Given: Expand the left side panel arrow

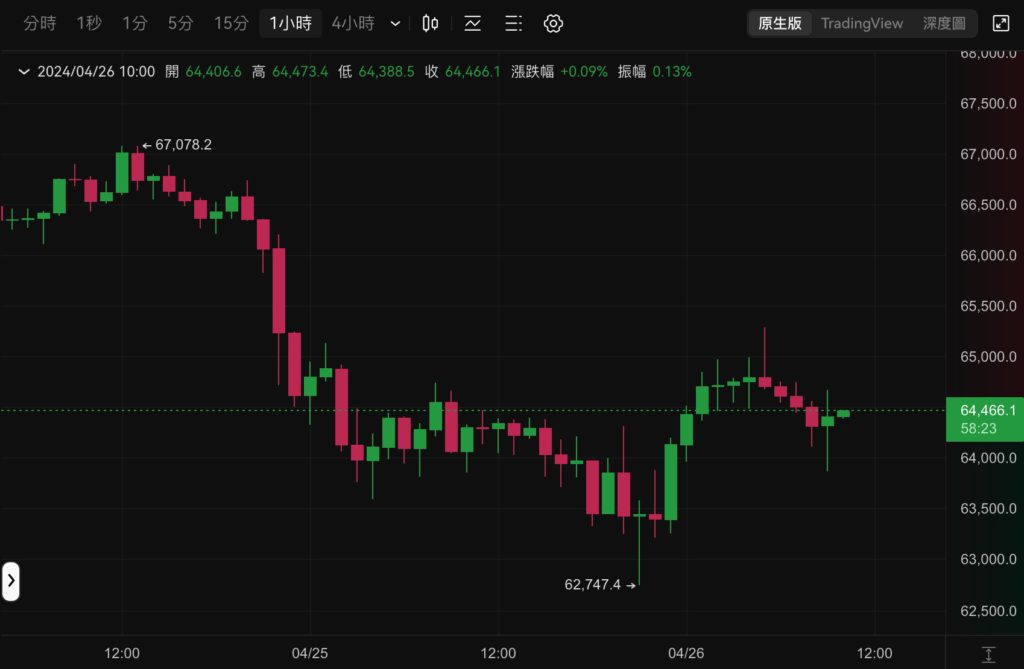Looking at the screenshot, I should [11, 580].
